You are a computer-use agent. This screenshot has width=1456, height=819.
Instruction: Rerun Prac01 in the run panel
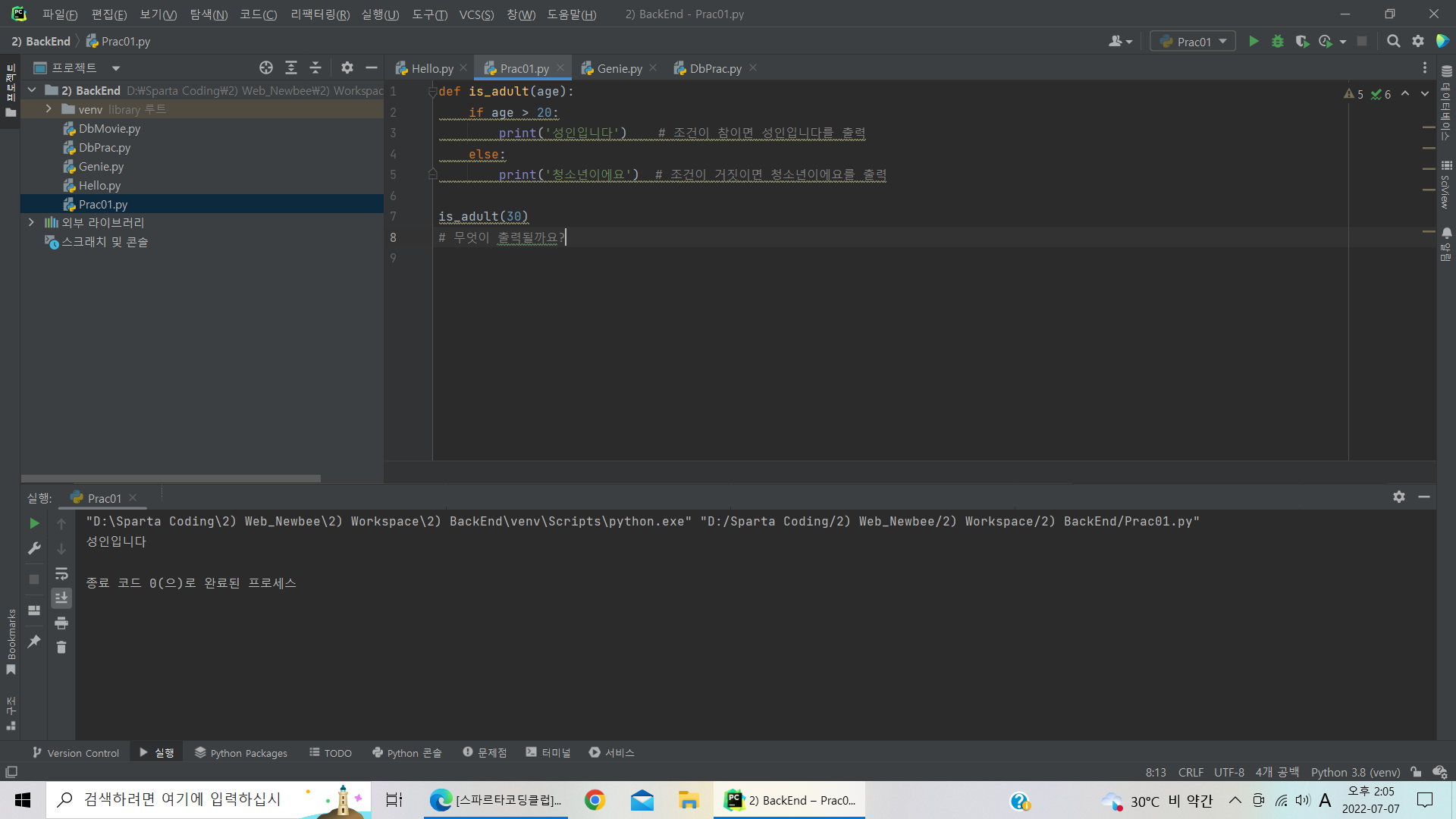(34, 523)
